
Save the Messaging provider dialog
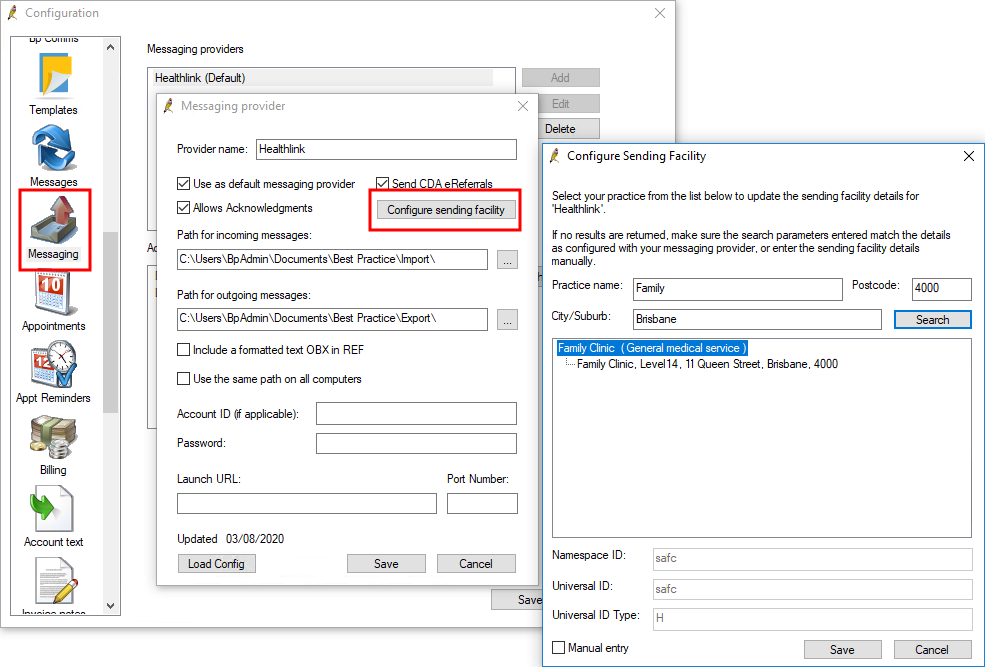pyautogui.click(x=386, y=563)
